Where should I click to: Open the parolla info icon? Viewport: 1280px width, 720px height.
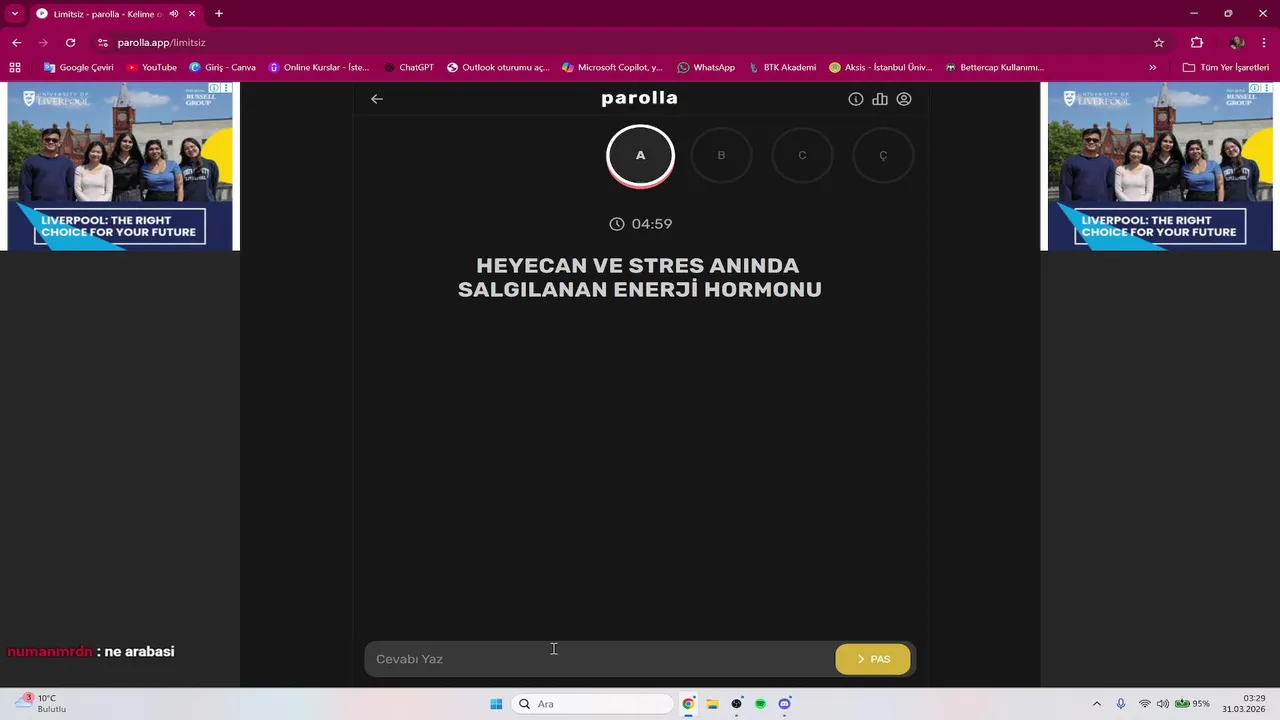856,99
